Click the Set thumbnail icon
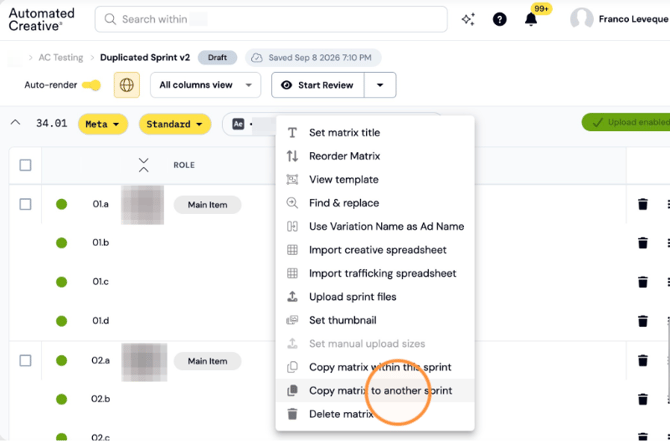Screen dimensions: 670x443 pyautogui.click(x=292, y=320)
